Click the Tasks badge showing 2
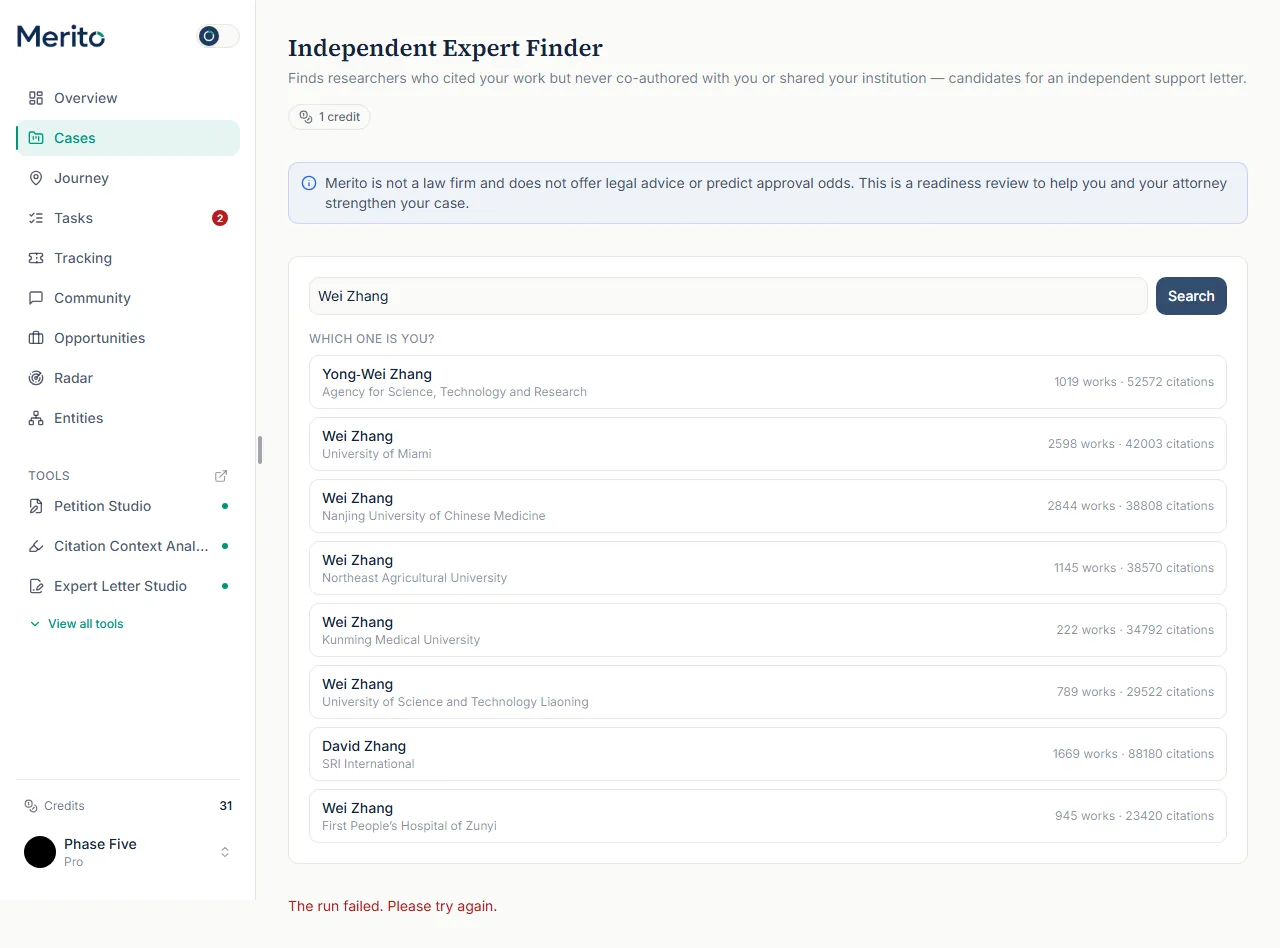This screenshot has width=1280, height=948. tap(220, 218)
